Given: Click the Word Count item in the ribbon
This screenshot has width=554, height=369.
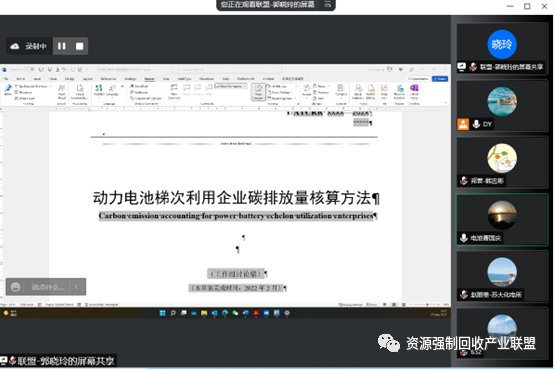Looking at the screenshot, I should point(25,98).
